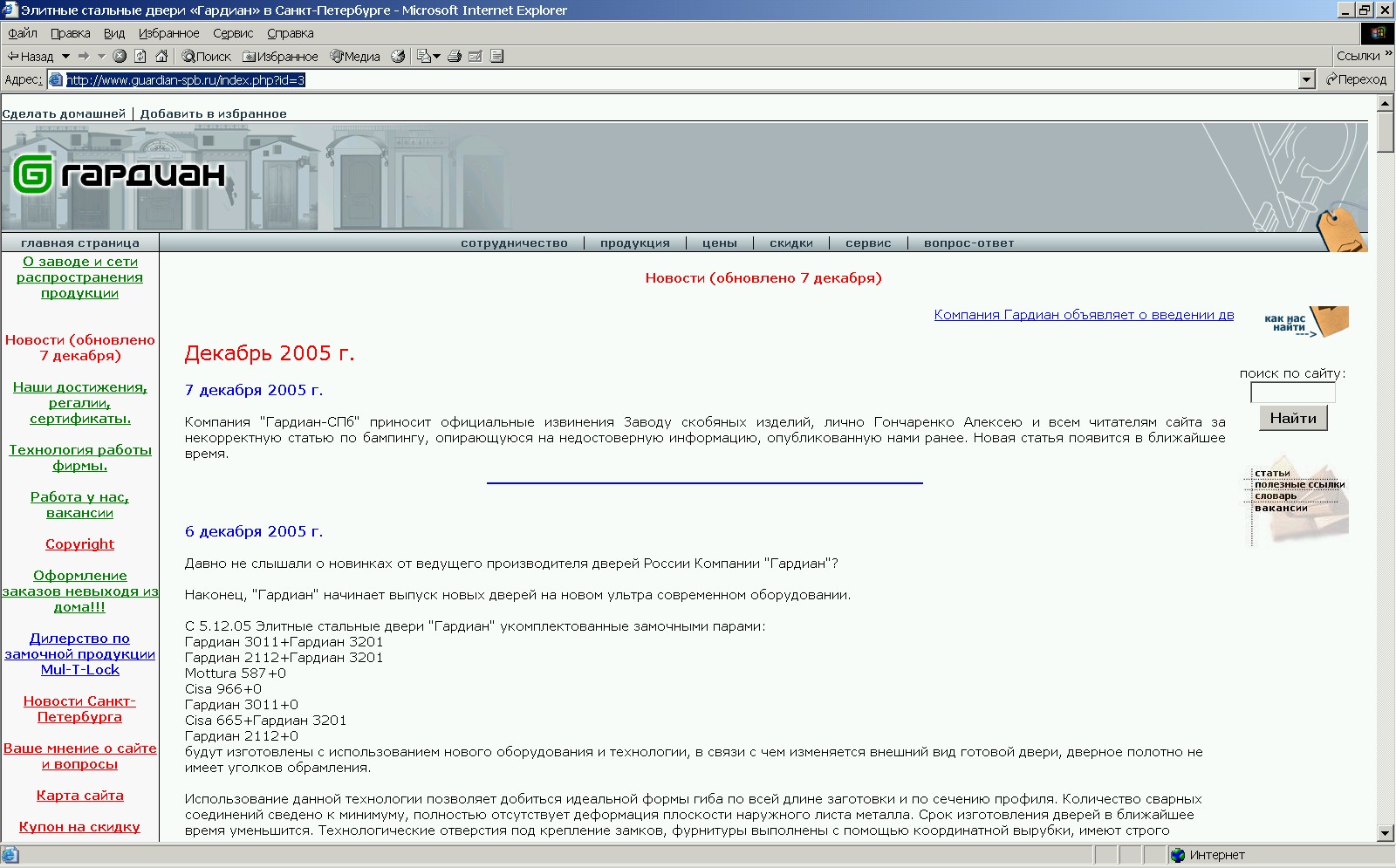The height and width of the screenshot is (868, 1396).
Task: Click the History (Журнал) icon
Action: tap(398, 56)
